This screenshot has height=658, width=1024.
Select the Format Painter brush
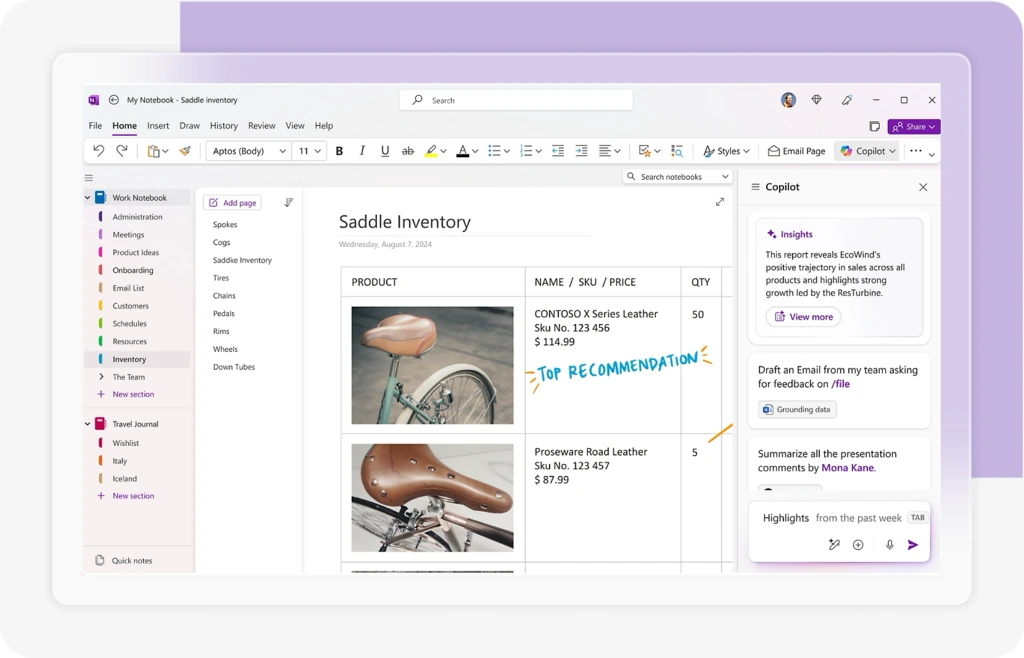click(185, 151)
